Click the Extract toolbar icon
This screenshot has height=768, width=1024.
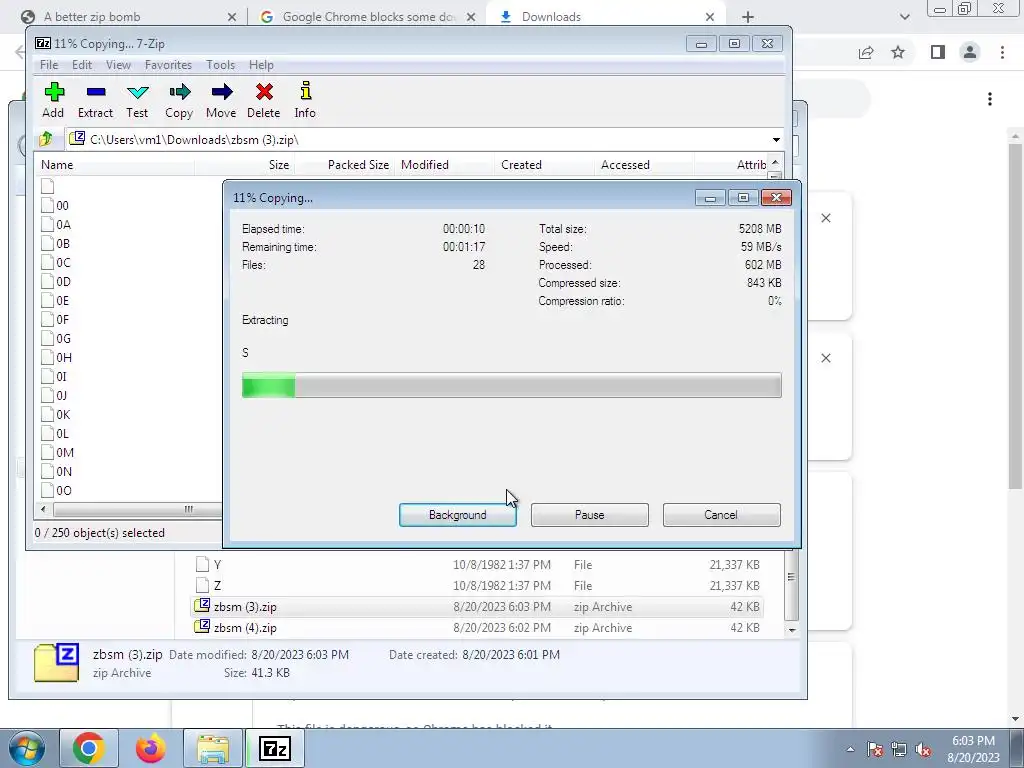[x=95, y=92]
